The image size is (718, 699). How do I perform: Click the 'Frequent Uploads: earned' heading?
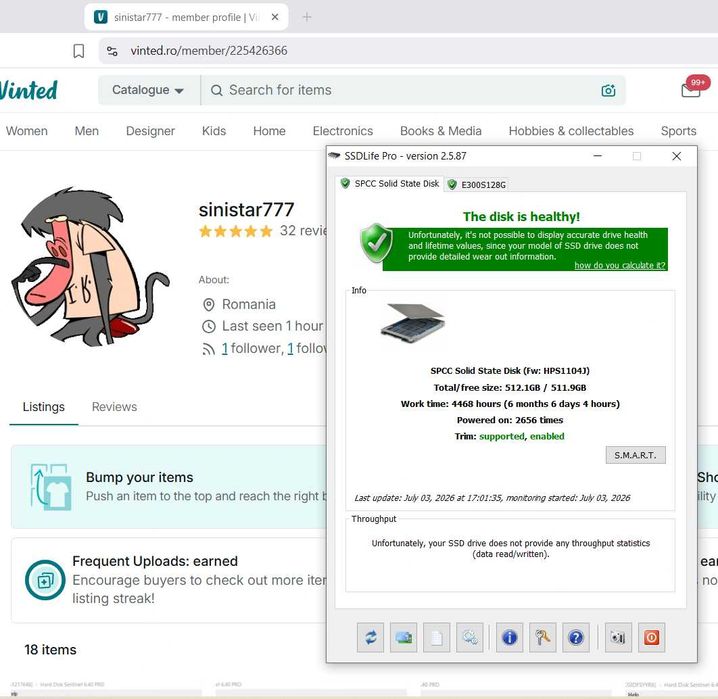pyautogui.click(x=155, y=561)
